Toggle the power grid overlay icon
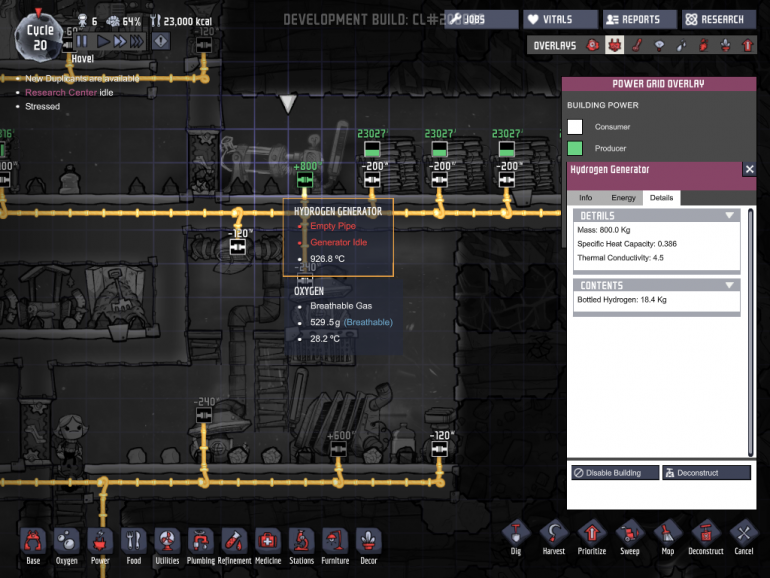This screenshot has height=578, width=770. 614,46
